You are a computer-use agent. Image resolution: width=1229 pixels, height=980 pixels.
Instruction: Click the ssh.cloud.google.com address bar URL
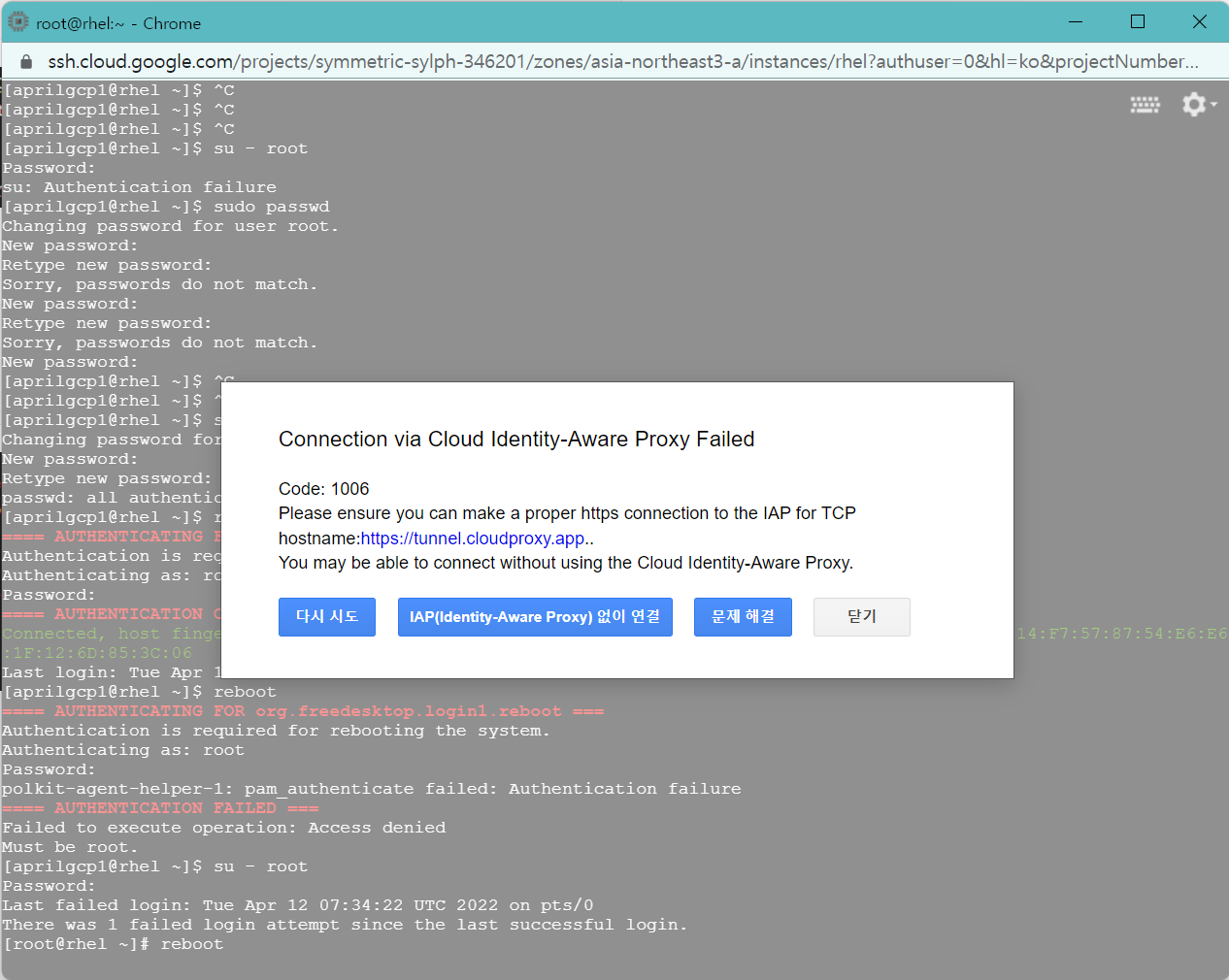(x=623, y=61)
